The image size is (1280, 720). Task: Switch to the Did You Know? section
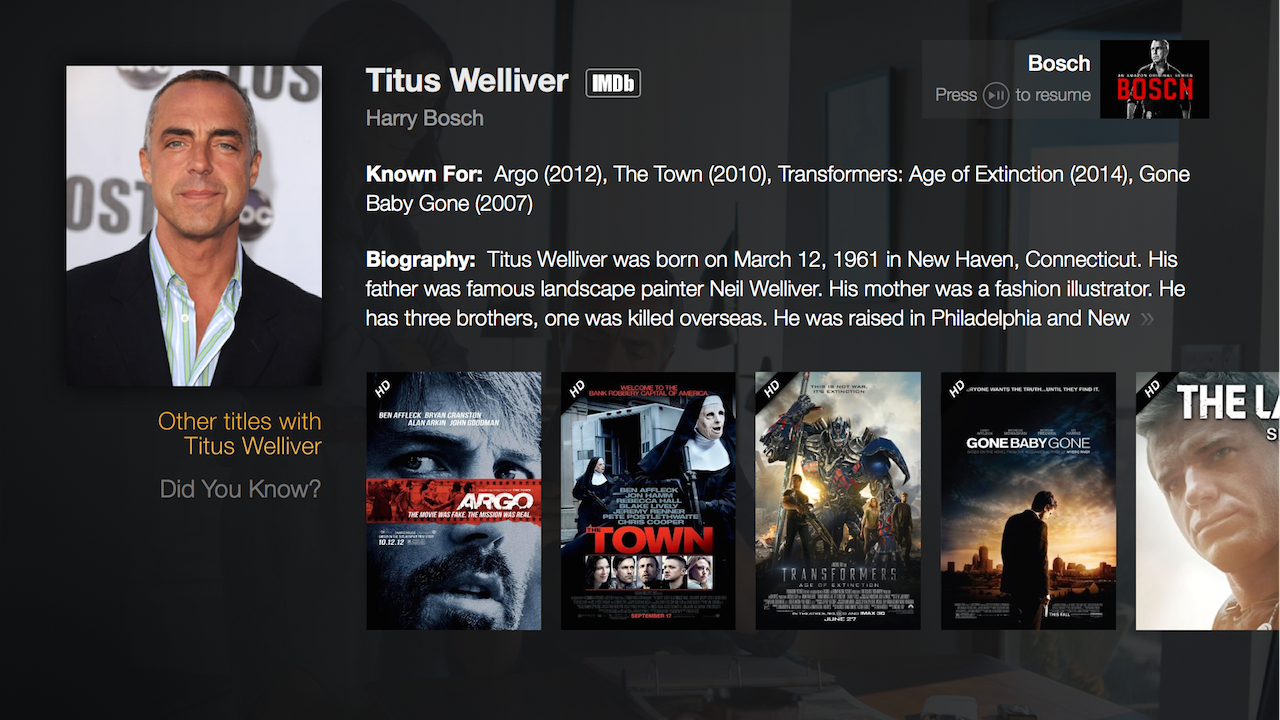pos(241,489)
